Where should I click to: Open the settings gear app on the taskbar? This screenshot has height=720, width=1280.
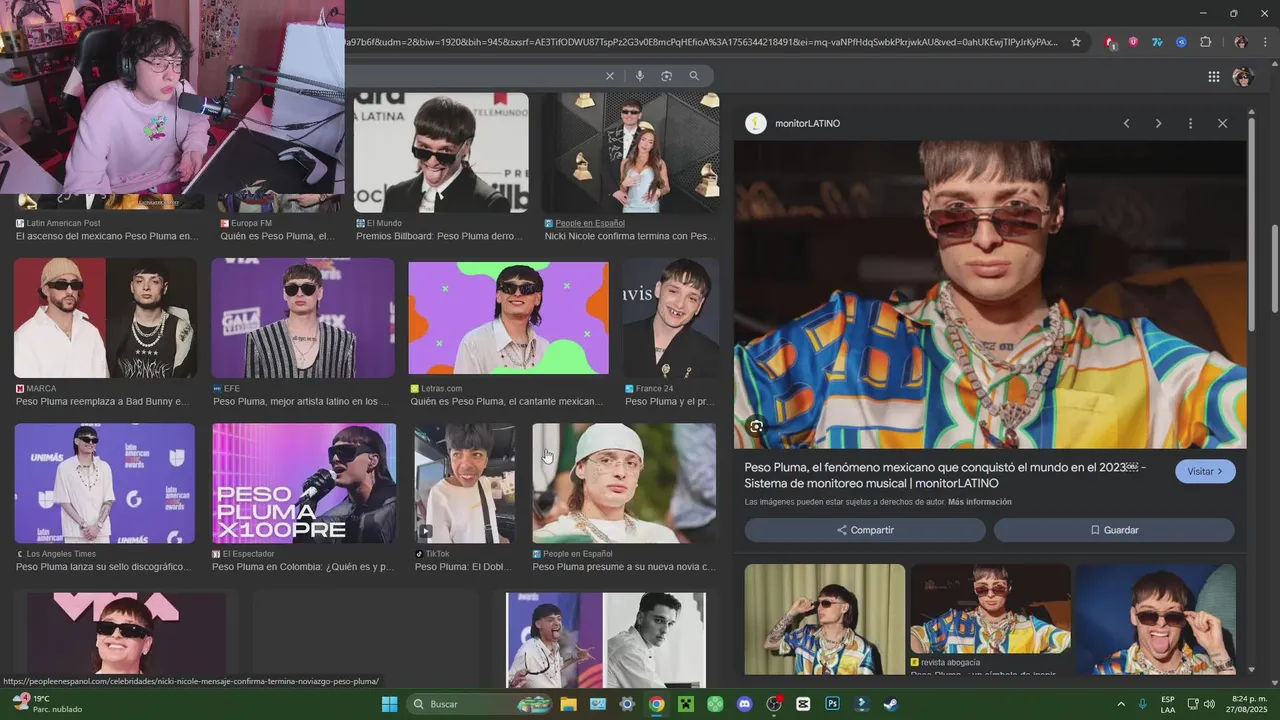[627, 704]
